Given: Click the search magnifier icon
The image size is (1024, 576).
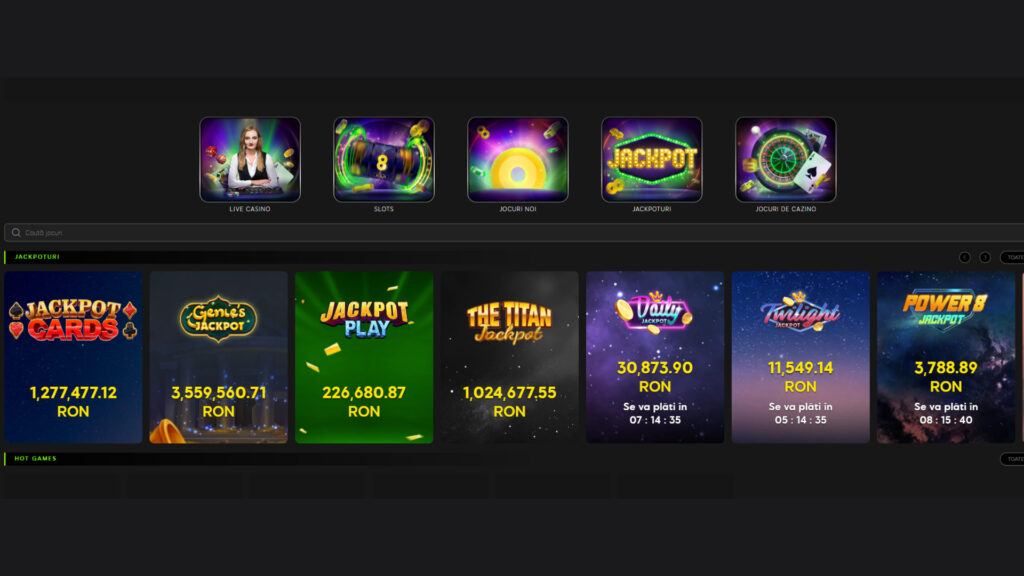Looking at the screenshot, I should click(16, 232).
